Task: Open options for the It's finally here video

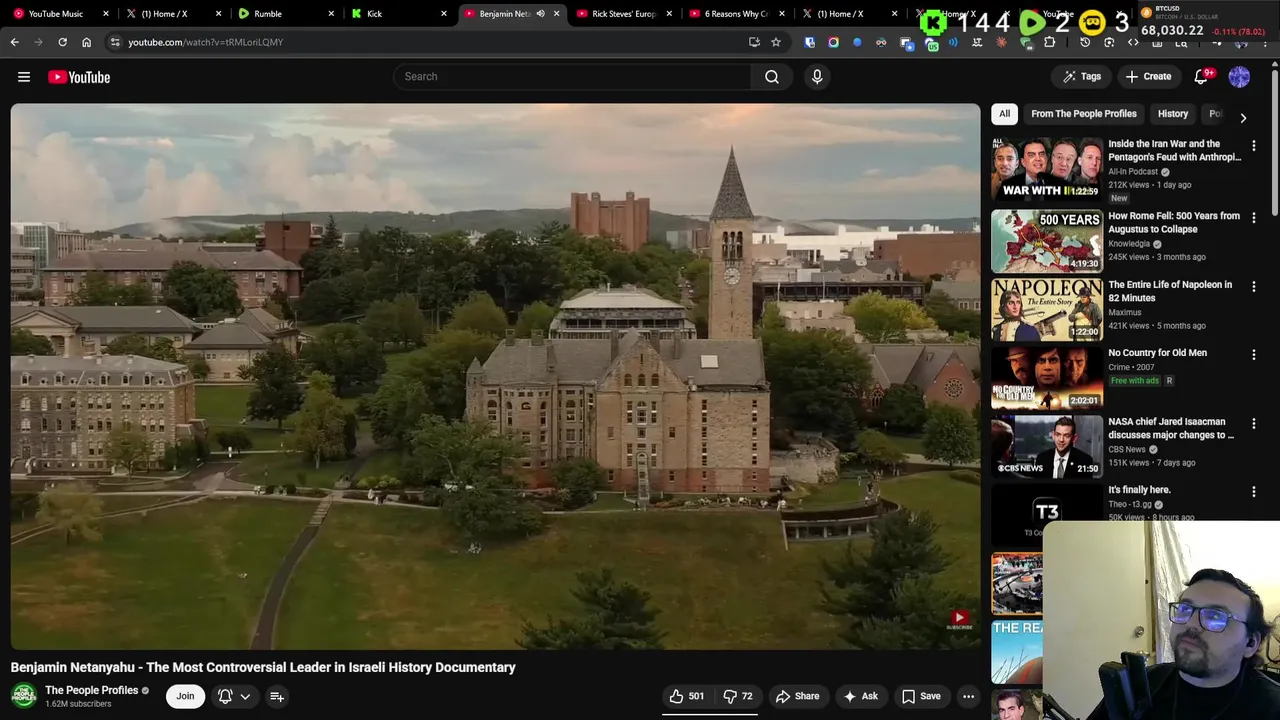Action: coord(1254,491)
